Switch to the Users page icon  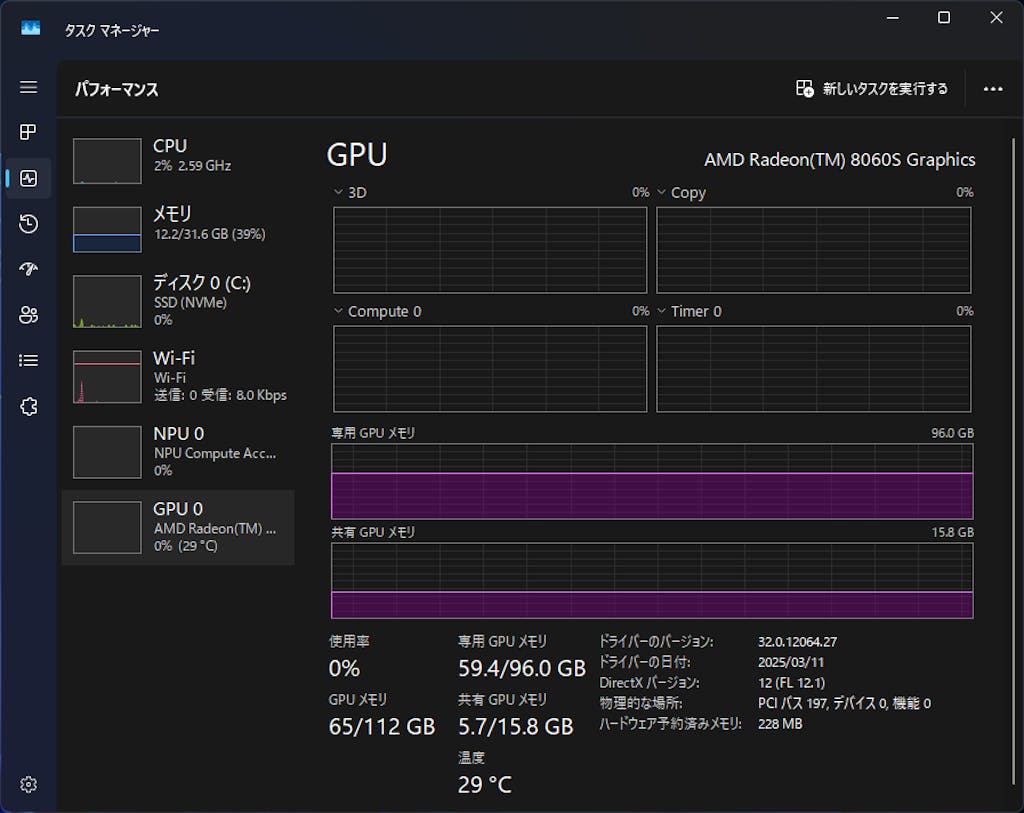[x=28, y=315]
